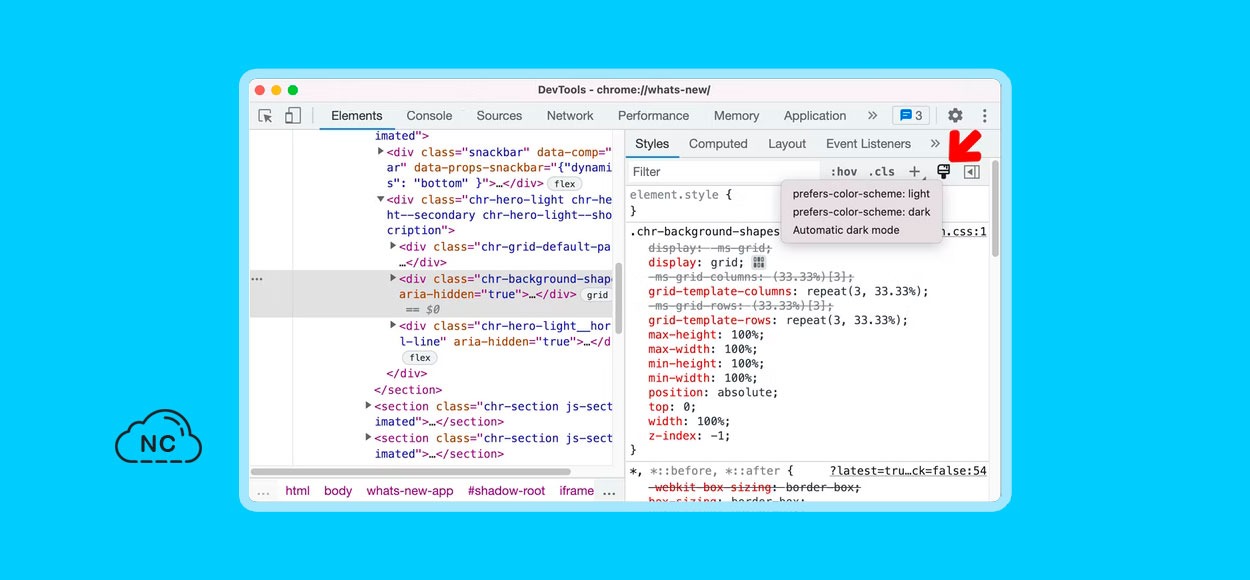Click the width: 100% declaration

pyautogui.click(x=690, y=422)
